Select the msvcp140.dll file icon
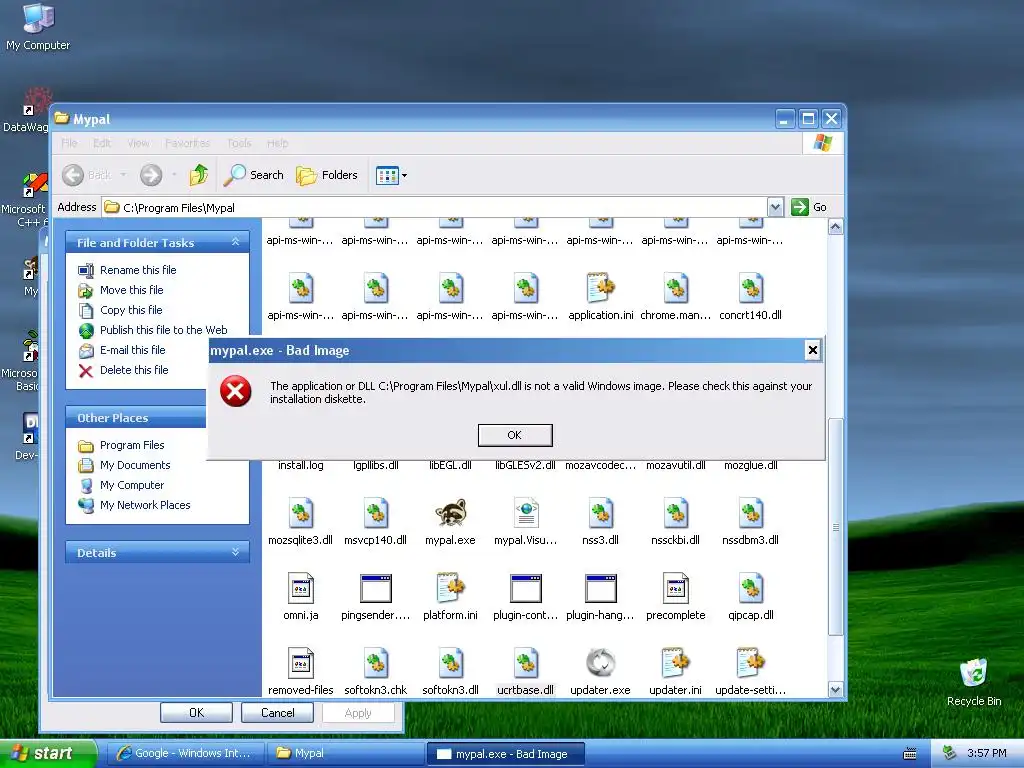Viewport: 1024px width, 768px height. [376, 513]
